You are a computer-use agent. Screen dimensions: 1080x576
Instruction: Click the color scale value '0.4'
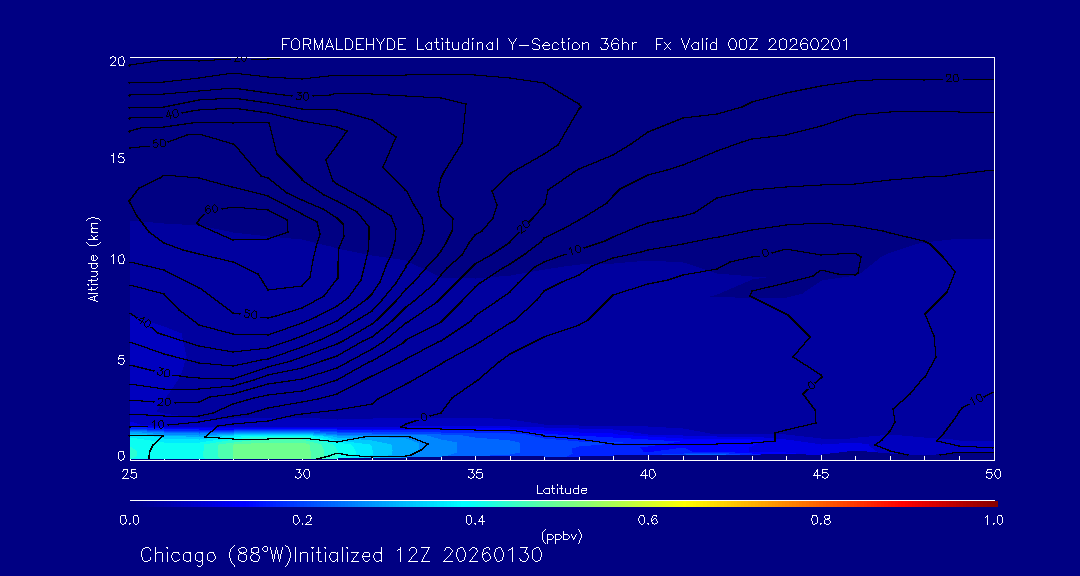[475, 521]
